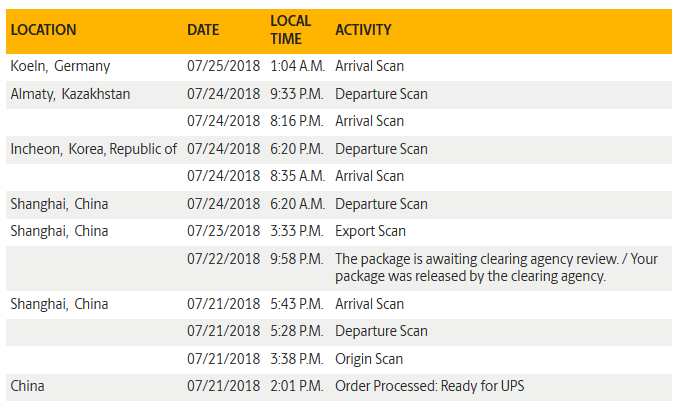Select the 07/22/2018 date cell
The height and width of the screenshot is (410, 679).
[x=223, y=259]
